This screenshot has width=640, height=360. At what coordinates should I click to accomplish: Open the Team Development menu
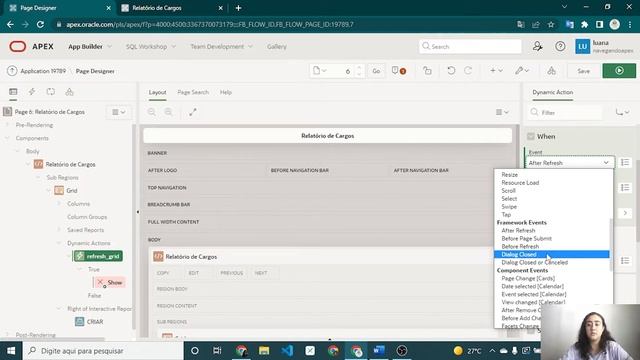coord(221,47)
